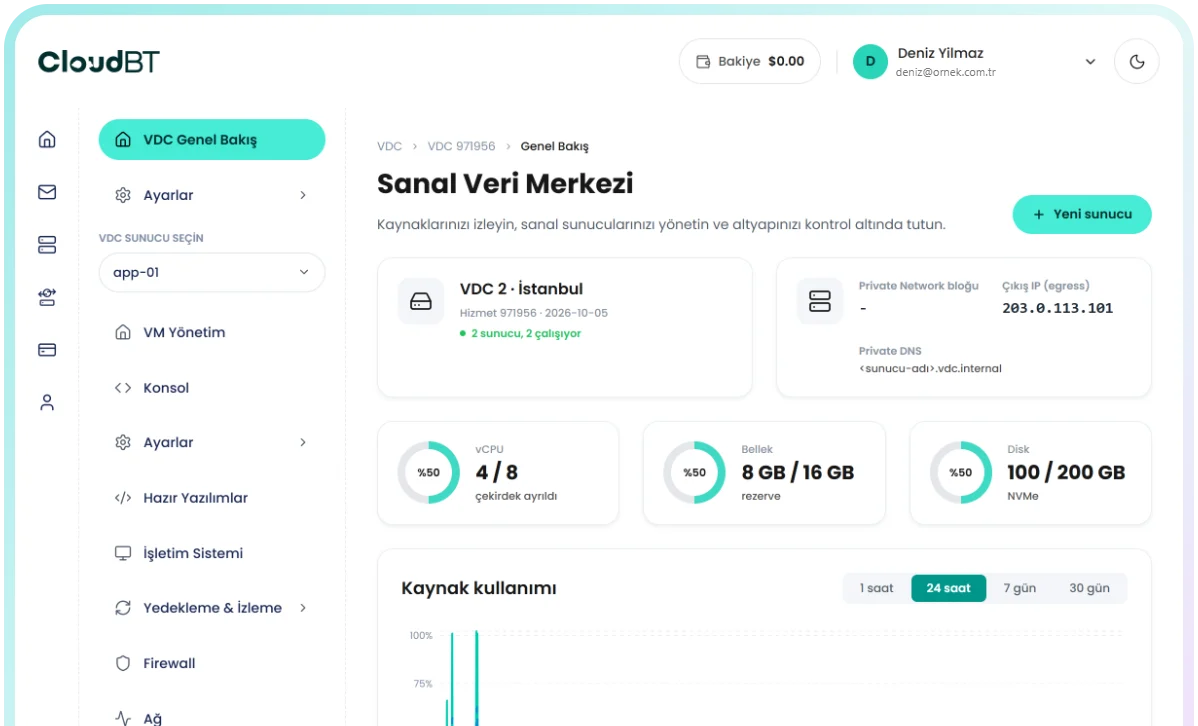The width and height of the screenshot is (1198, 726).
Task: Open the app-01 server selector
Action: pyautogui.click(x=212, y=273)
